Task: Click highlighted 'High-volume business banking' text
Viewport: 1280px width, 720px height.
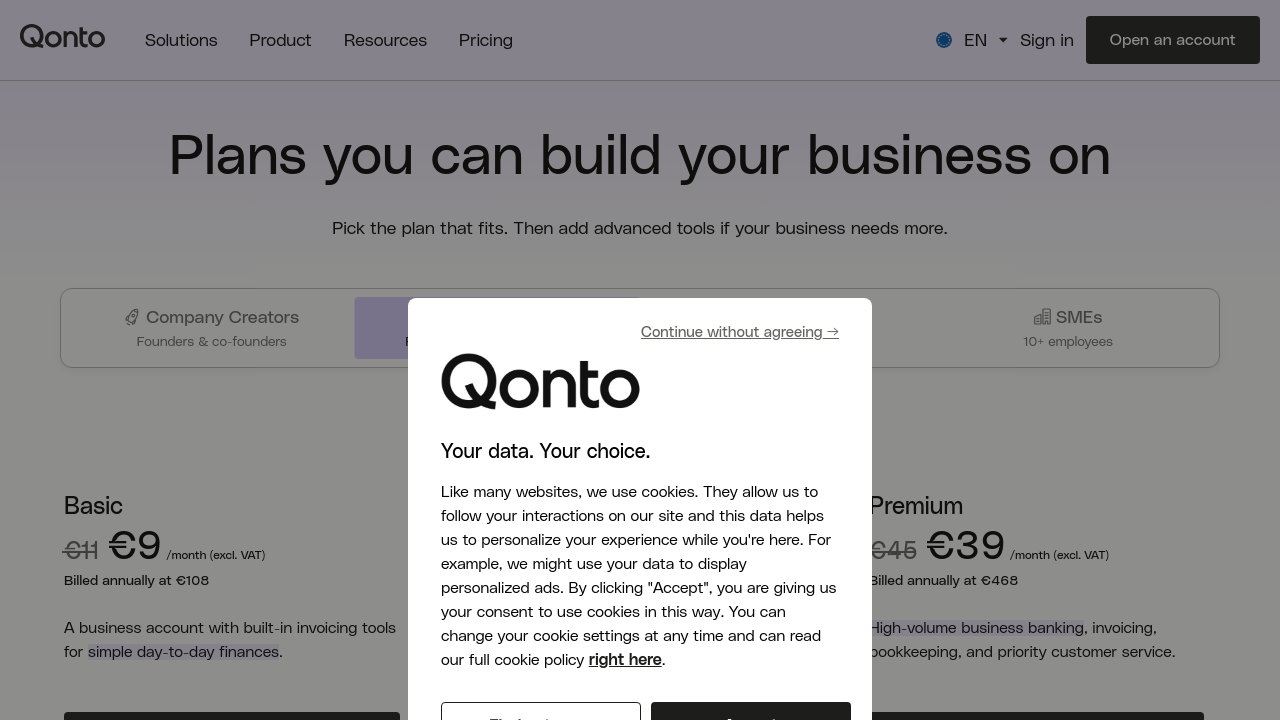Action: (977, 628)
